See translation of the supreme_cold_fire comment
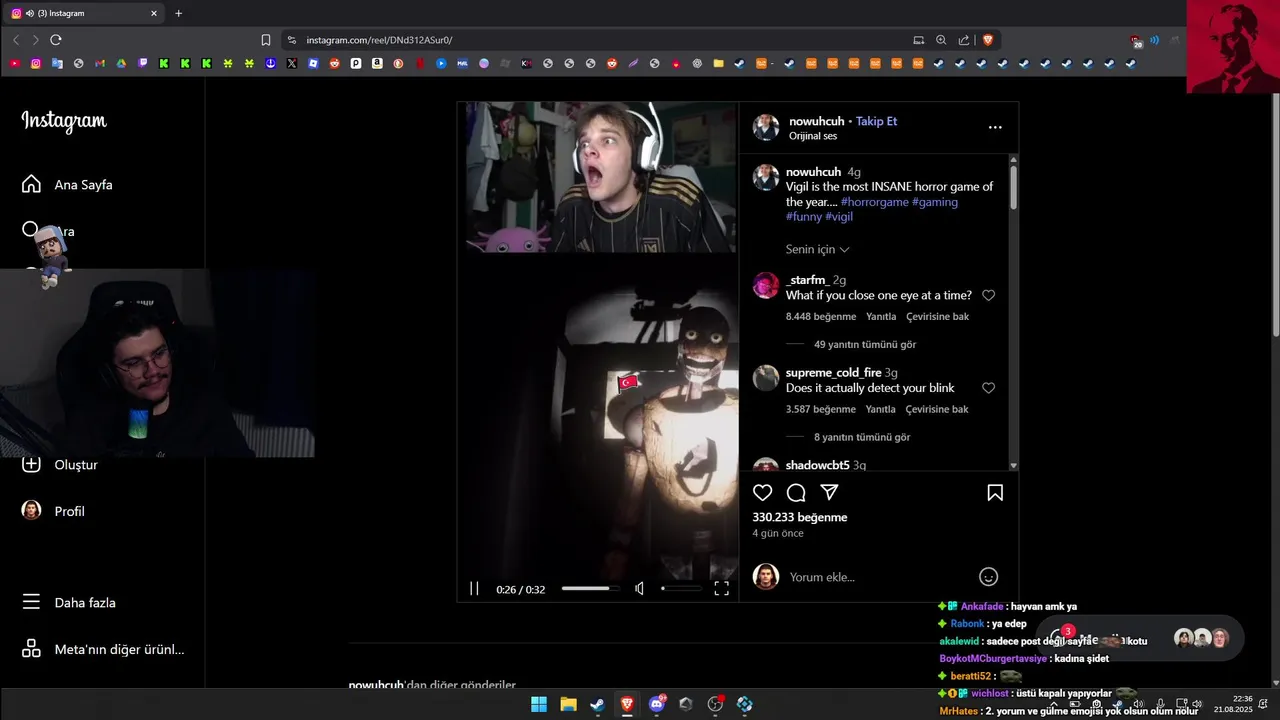 937,409
